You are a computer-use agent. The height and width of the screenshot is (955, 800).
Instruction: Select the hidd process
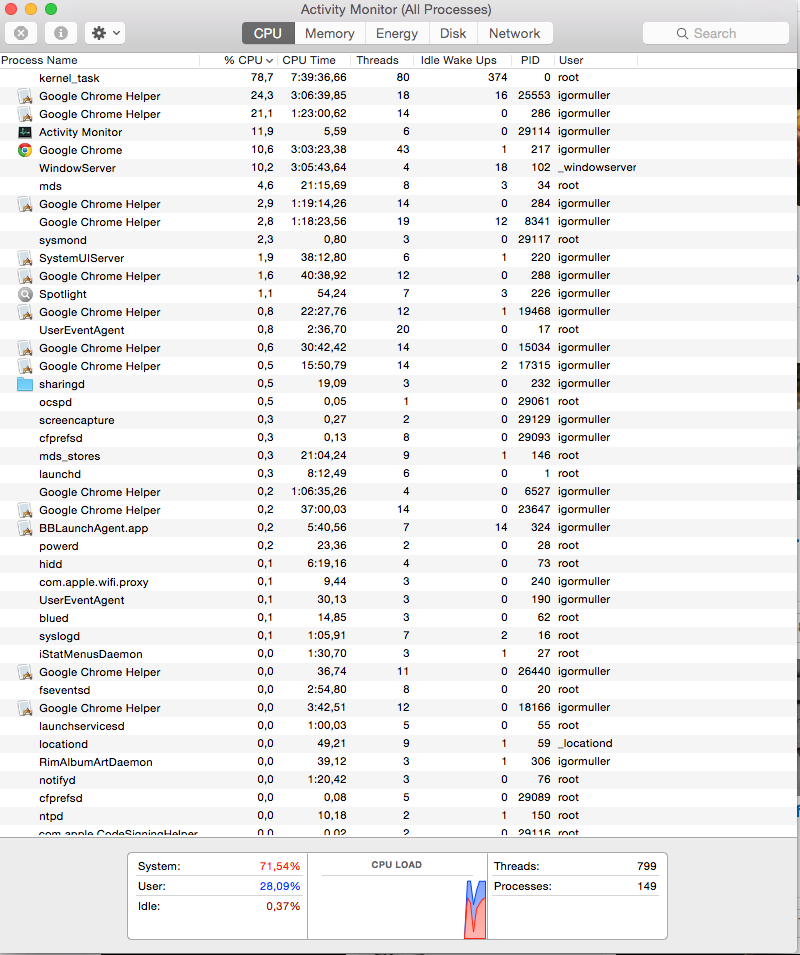[x=398, y=563]
